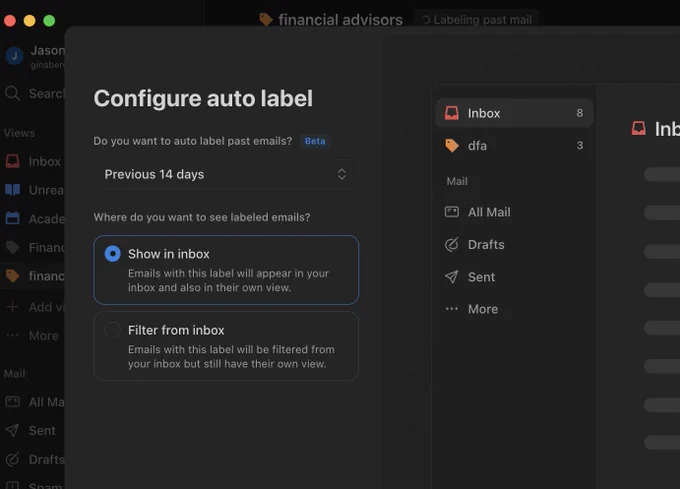This screenshot has height=489, width=680.
Task: Open Sent in the preview panel
Action: pos(514,277)
